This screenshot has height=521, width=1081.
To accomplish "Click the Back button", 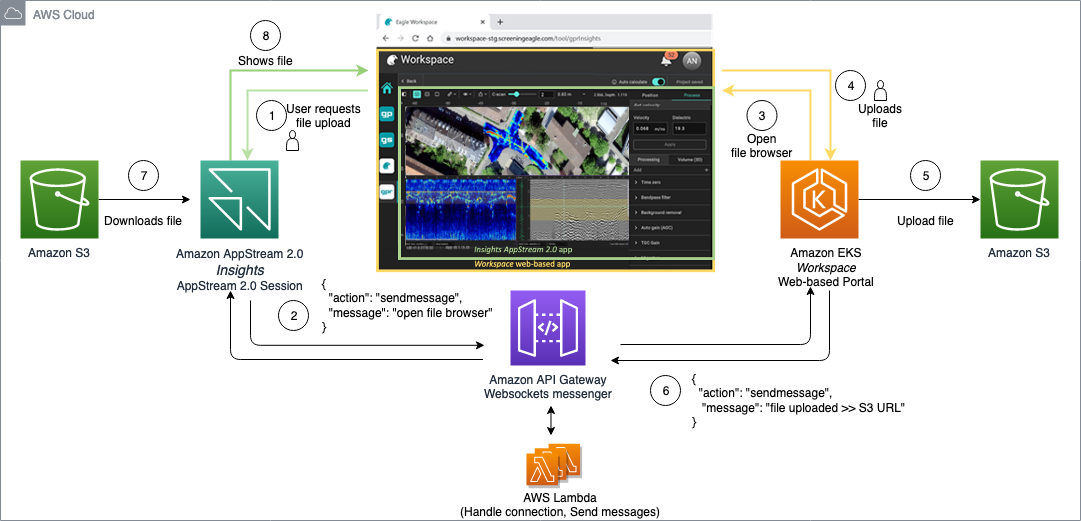I will 411,81.
